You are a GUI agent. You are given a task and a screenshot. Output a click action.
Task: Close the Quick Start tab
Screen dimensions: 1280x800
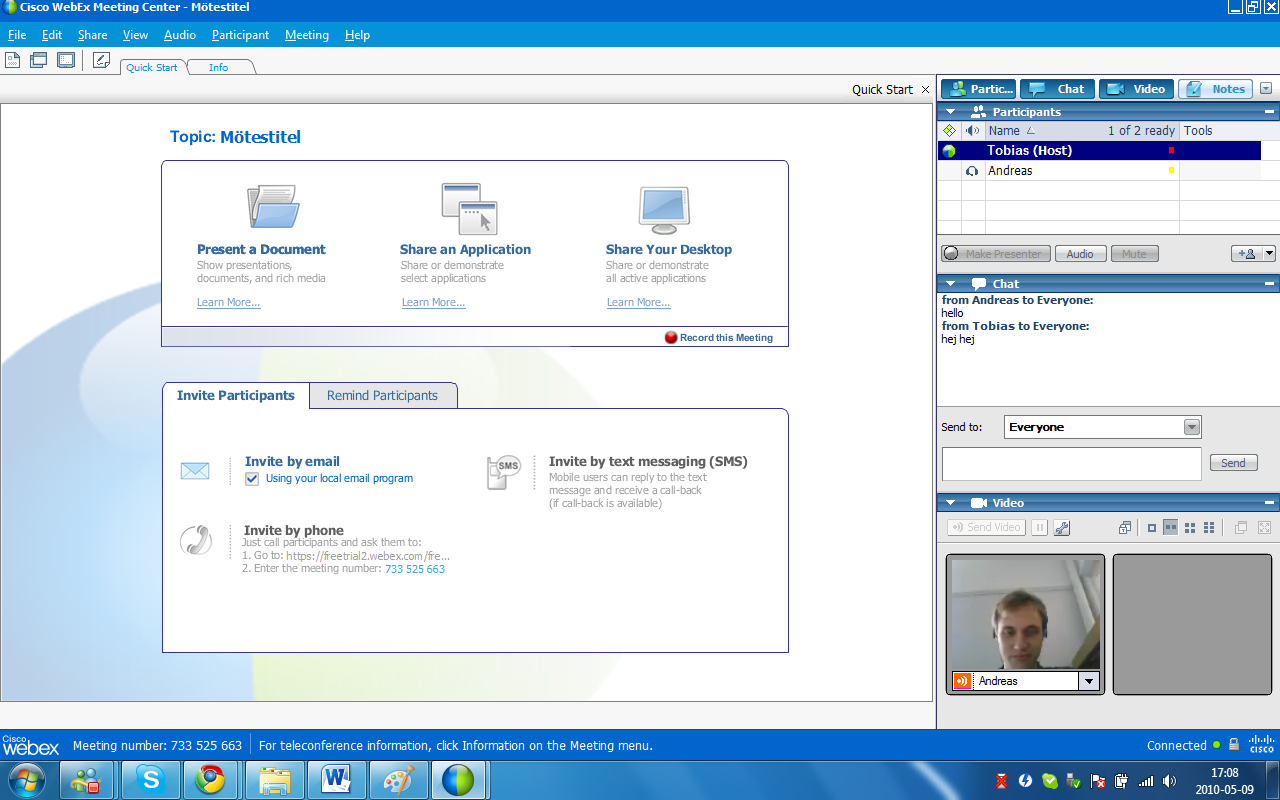tap(925, 89)
